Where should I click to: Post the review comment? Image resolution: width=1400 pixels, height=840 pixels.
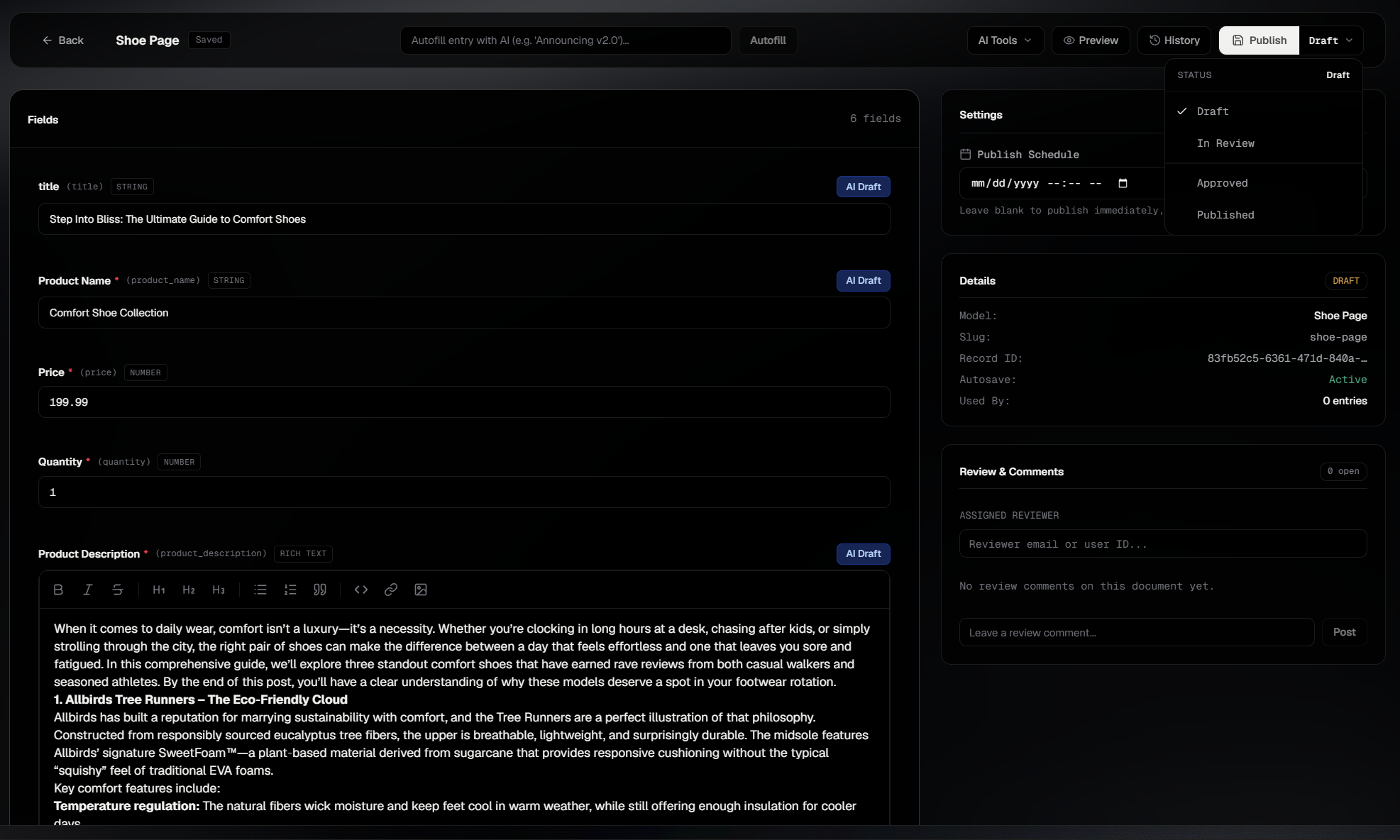[x=1344, y=632]
